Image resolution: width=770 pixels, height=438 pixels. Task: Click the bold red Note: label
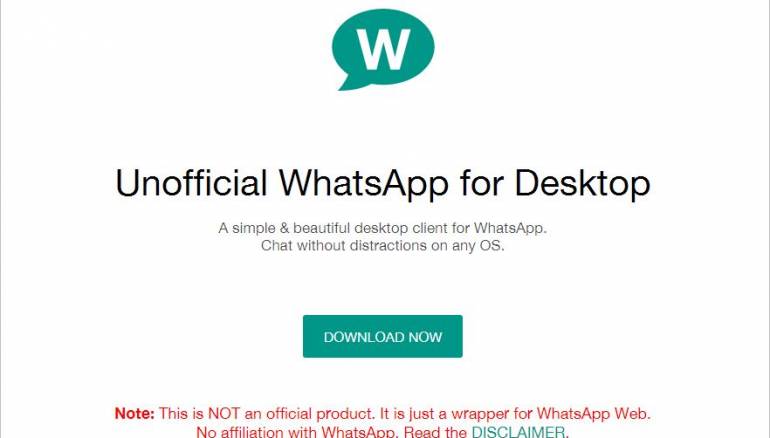pos(135,413)
